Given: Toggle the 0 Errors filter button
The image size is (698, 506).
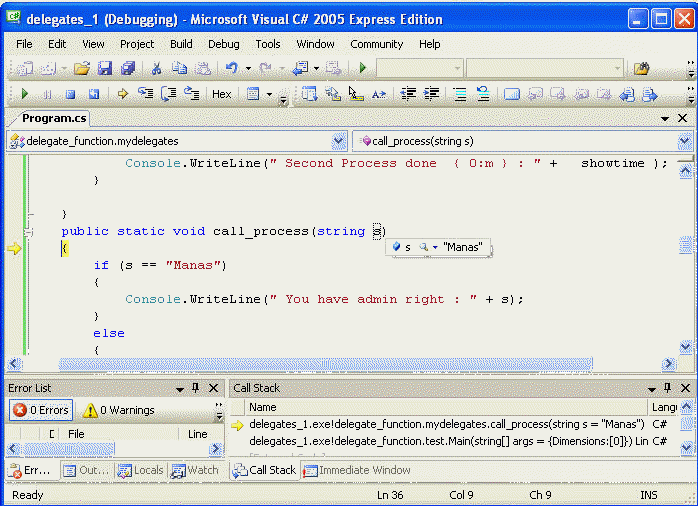Looking at the screenshot, I should pos(41,410).
